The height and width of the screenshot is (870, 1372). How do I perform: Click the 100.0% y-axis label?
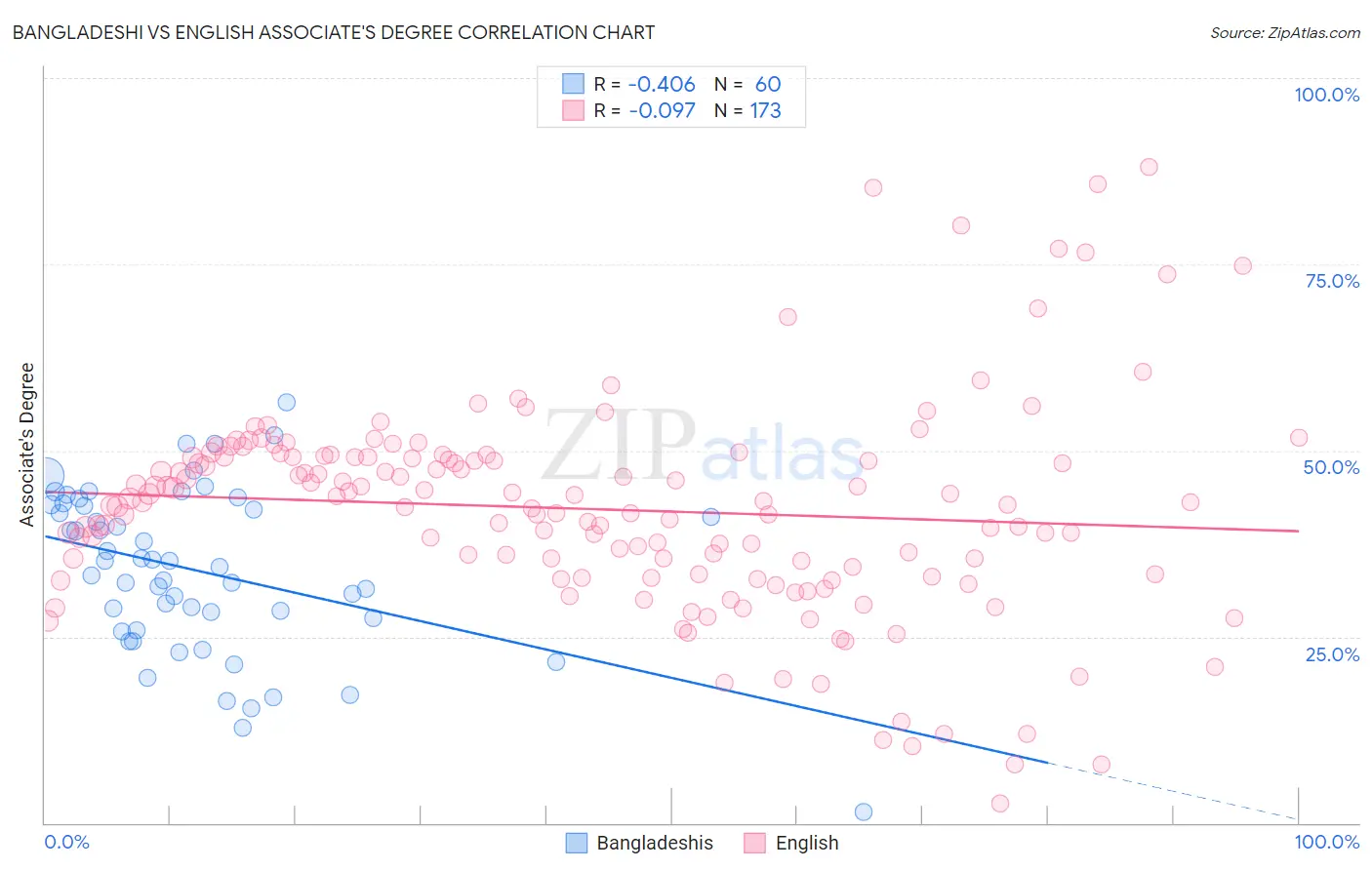pos(1327,95)
